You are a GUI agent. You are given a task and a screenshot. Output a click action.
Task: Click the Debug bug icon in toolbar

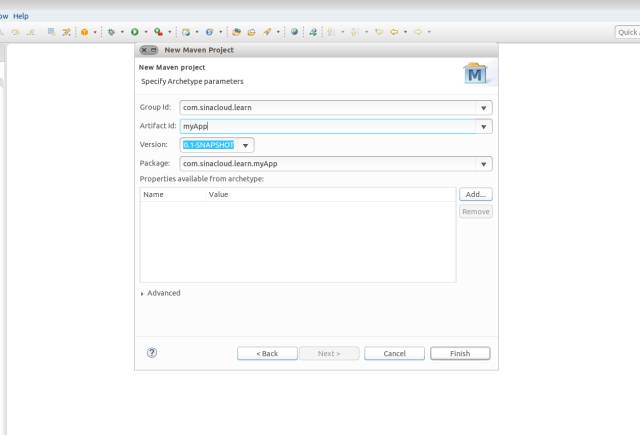click(x=111, y=32)
